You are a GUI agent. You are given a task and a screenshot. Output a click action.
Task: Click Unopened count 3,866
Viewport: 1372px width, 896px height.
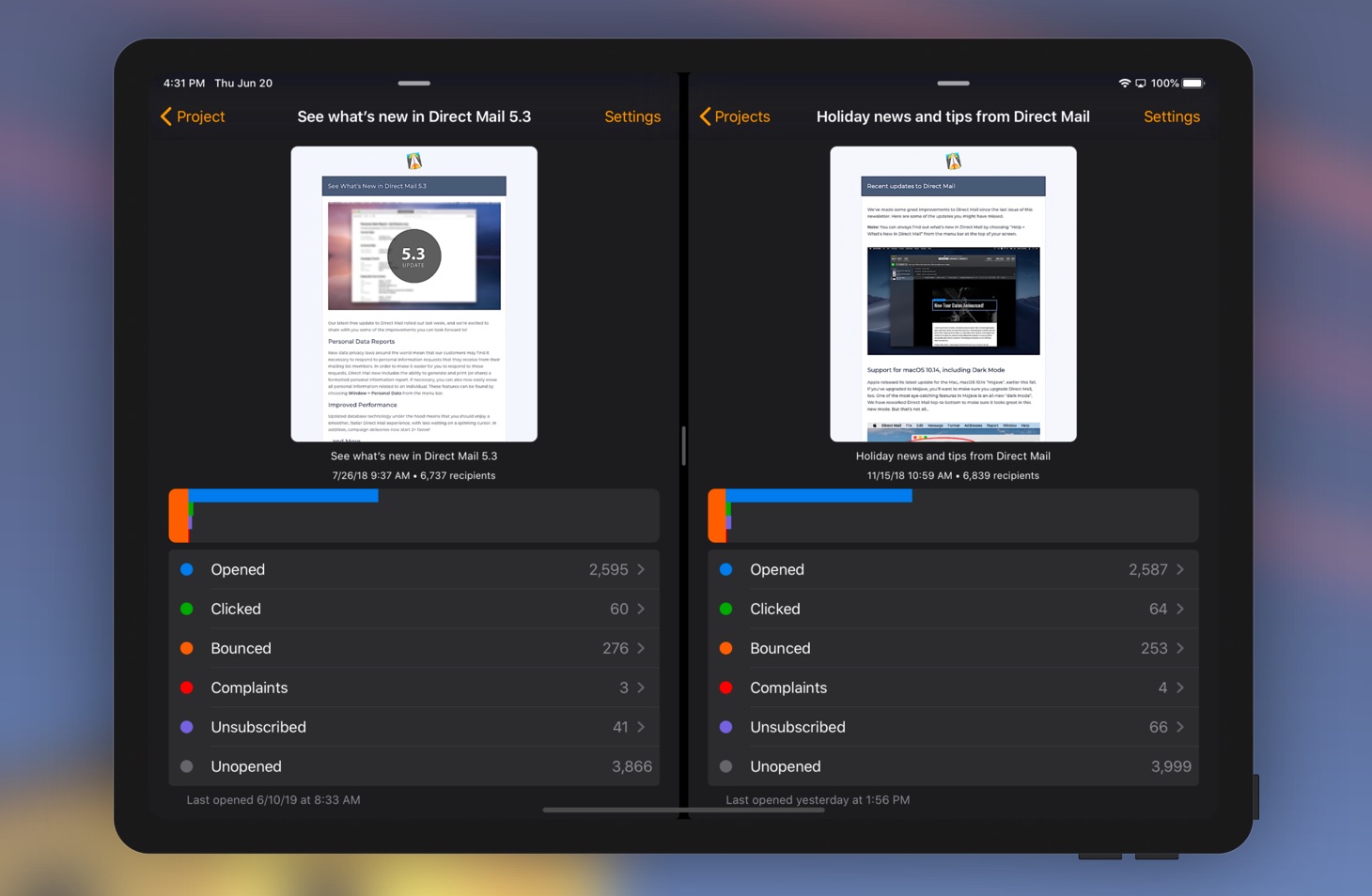pyautogui.click(x=631, y=766)
